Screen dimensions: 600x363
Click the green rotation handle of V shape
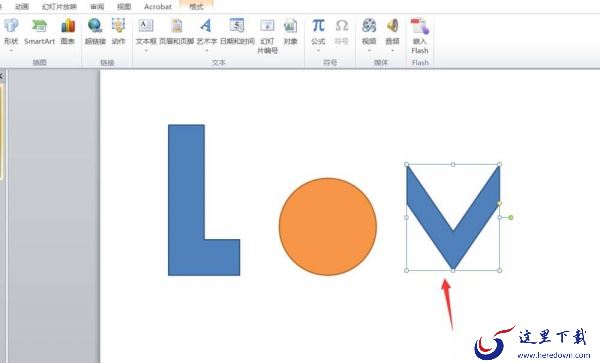[510, 217]
